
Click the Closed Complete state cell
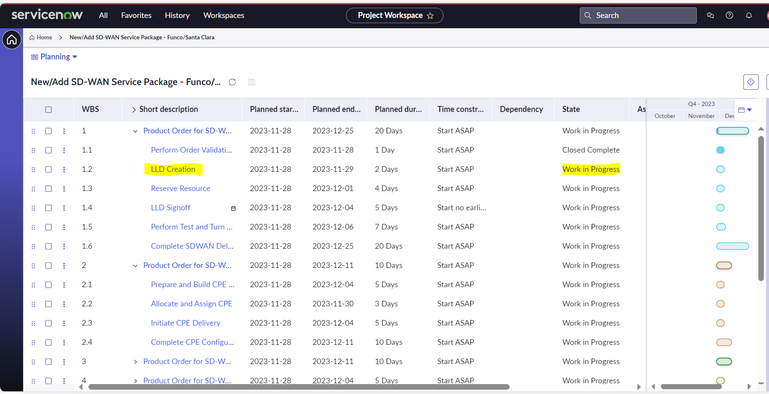(591, 150)
